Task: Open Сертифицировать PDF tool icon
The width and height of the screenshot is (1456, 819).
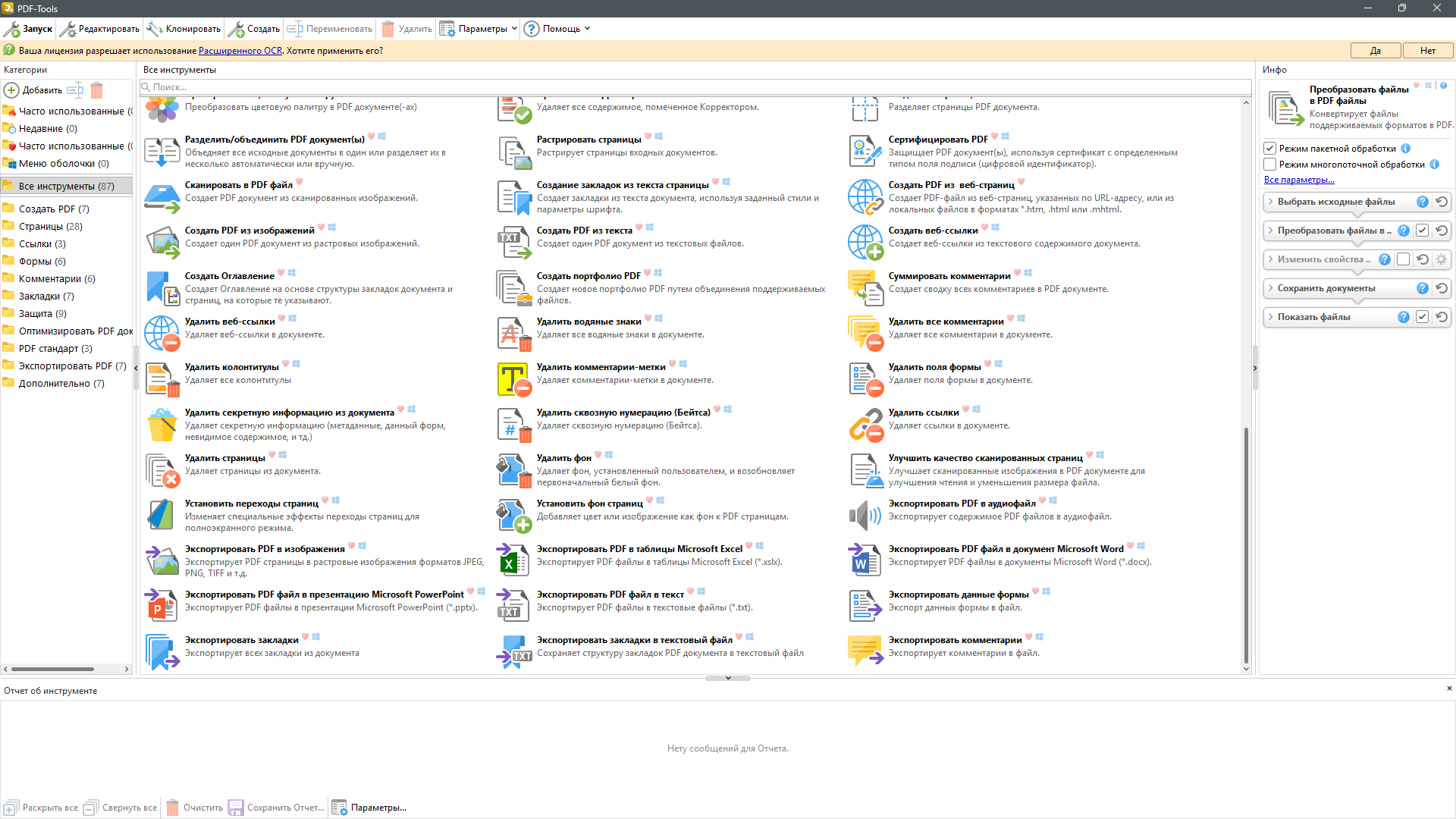Action: pyautogui.click(x=866, y=152)
